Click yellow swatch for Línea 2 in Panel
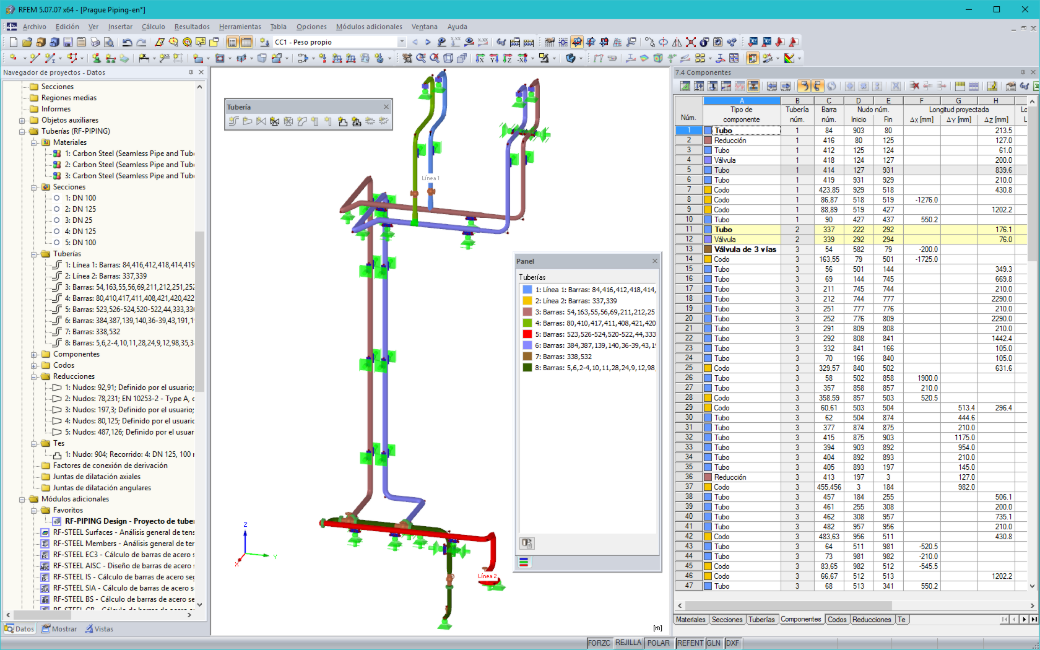This screenshot has height=650, width=1040. pyautogui.click(x=527, y=301)
